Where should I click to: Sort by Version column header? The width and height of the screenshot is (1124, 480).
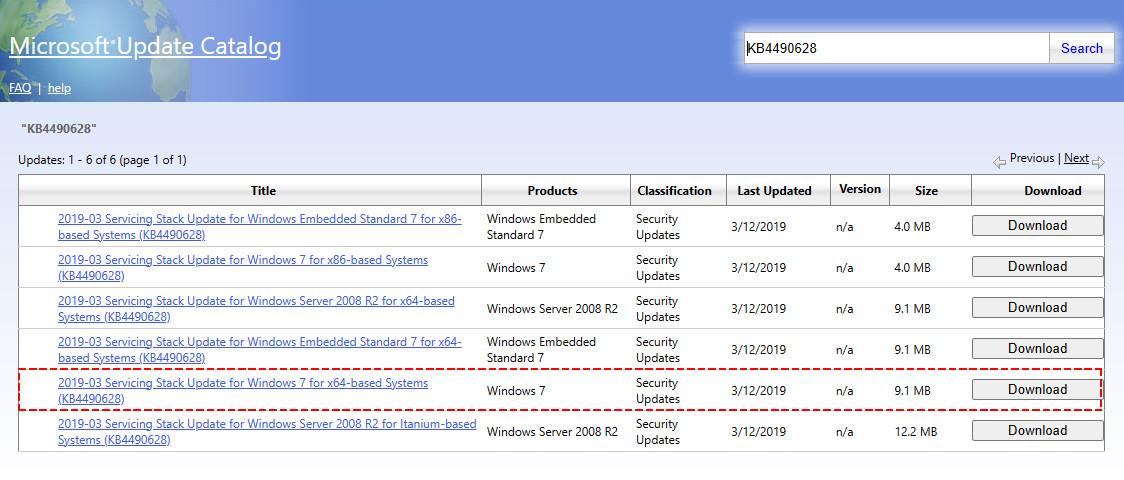click(859, 189)
